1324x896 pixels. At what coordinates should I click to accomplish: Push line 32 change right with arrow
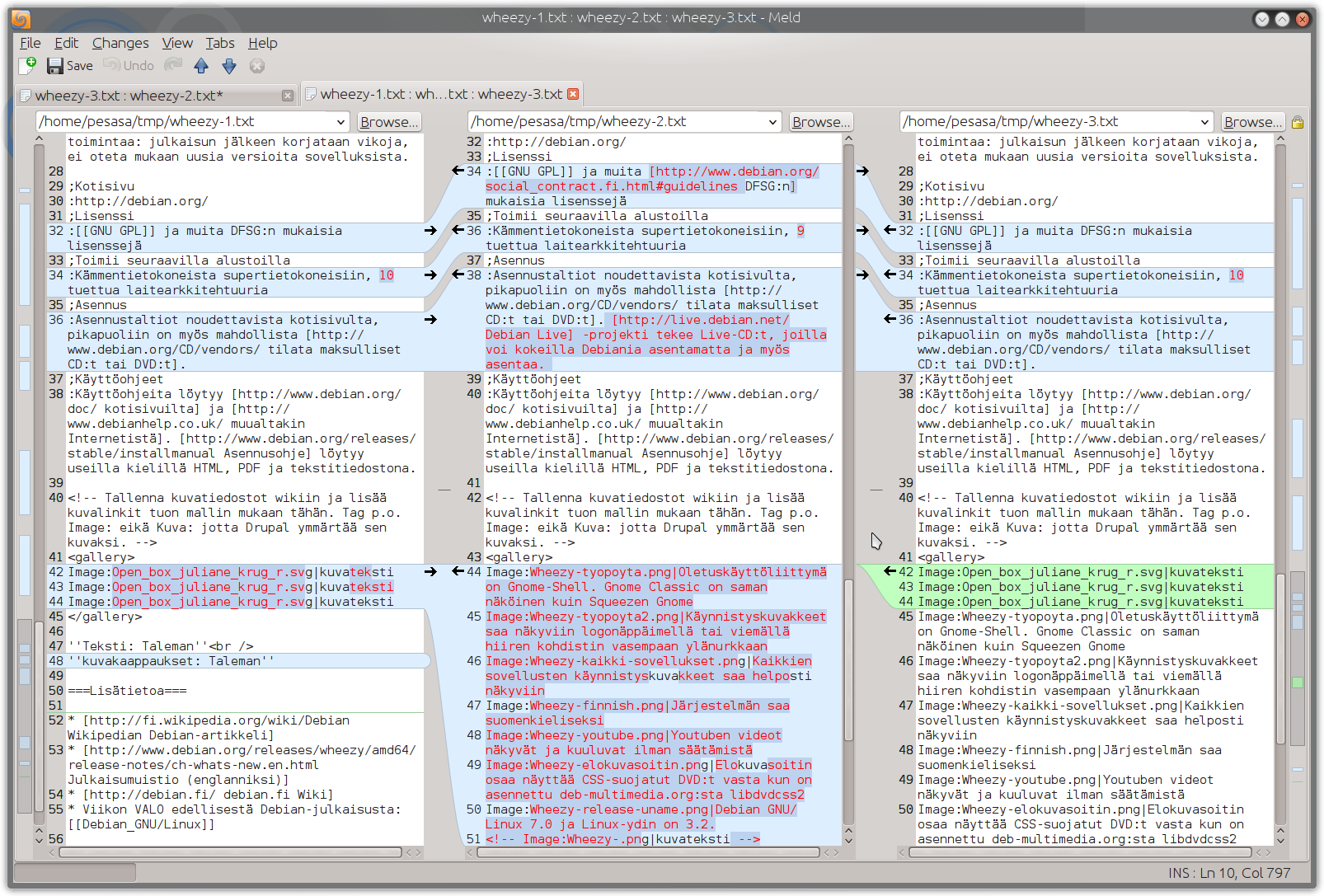click(430, 231)
